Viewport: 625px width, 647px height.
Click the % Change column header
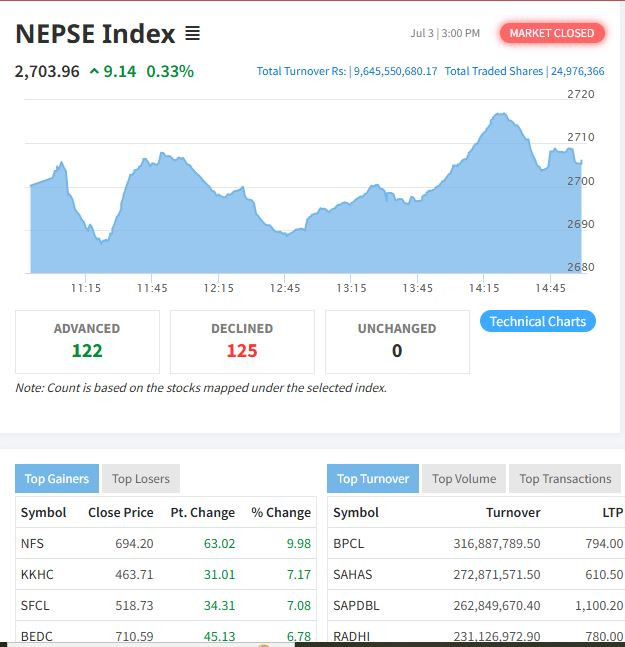(281, 512)
